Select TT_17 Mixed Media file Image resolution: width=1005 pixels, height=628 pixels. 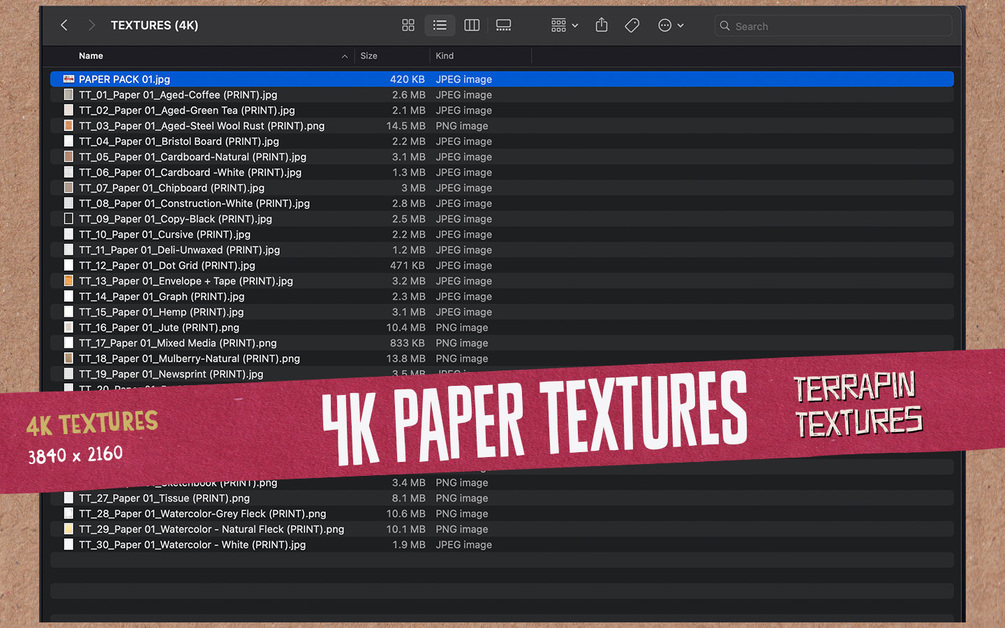[502, 343]
